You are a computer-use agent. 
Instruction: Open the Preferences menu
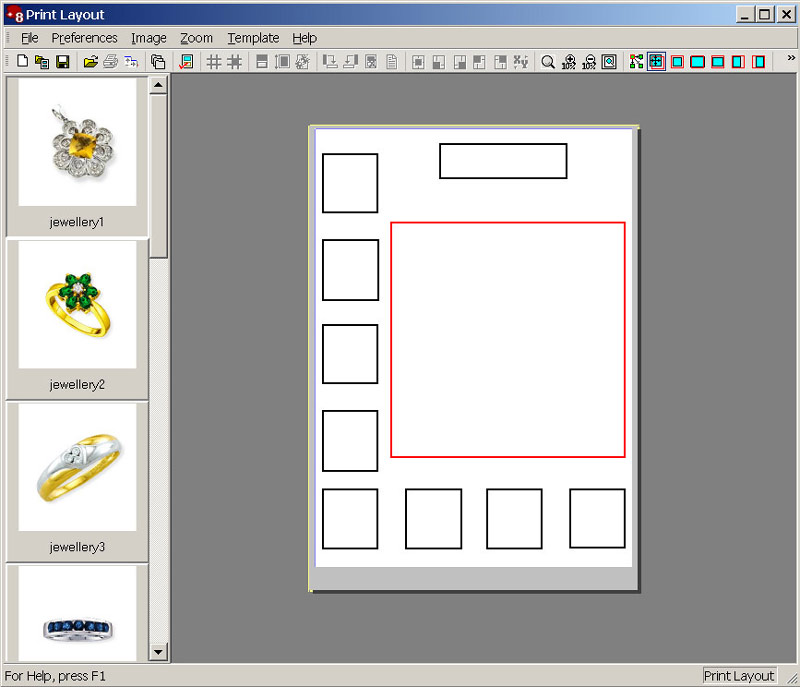(x=85, y=38)
